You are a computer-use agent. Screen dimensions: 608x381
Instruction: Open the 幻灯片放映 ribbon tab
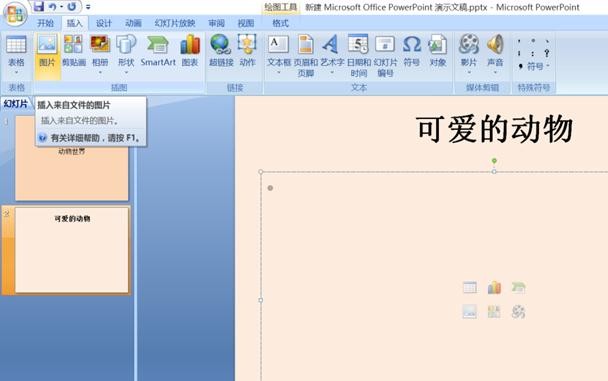(175, 23)
